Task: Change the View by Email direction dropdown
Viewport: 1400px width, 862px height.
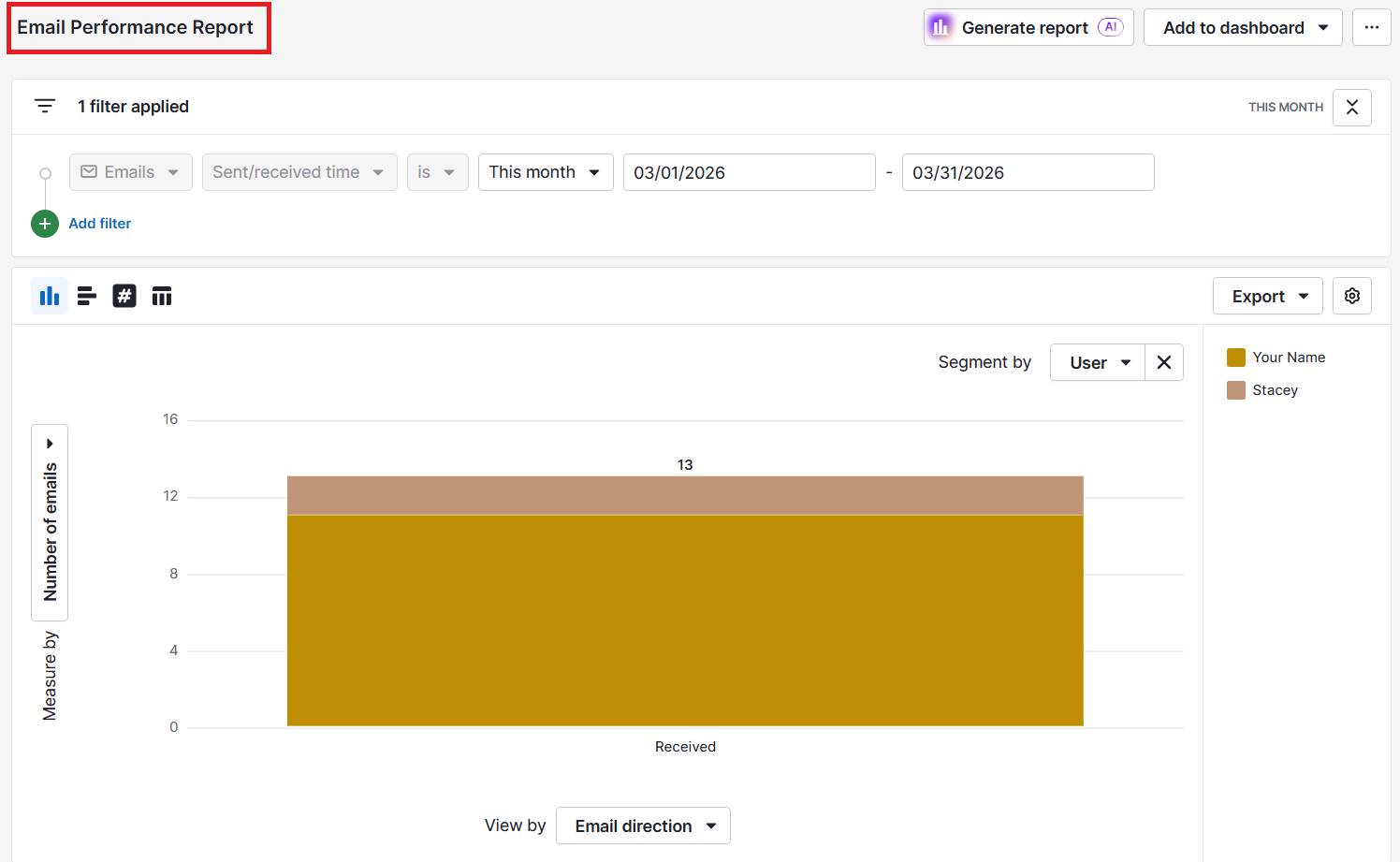Action: [643, 825]
